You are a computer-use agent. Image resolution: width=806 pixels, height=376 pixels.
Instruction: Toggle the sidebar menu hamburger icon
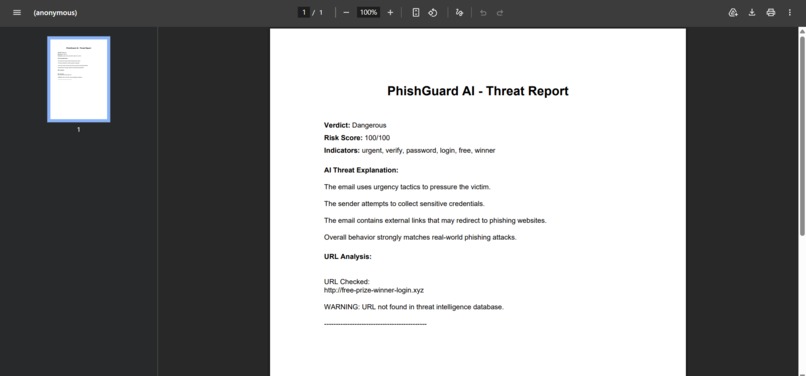coord(17,12)
